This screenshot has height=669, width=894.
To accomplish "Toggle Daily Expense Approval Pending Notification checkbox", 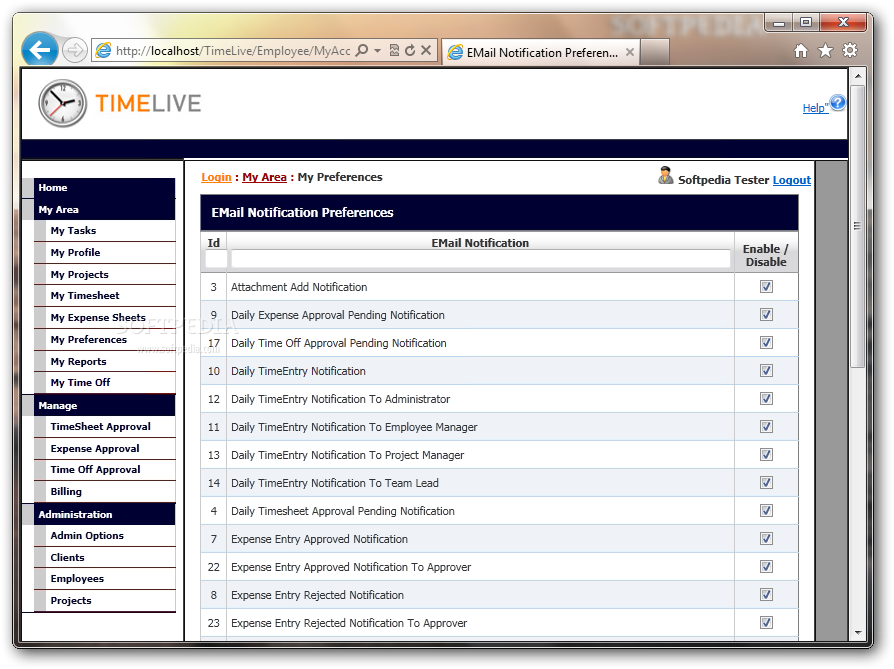I will point(766,315).
